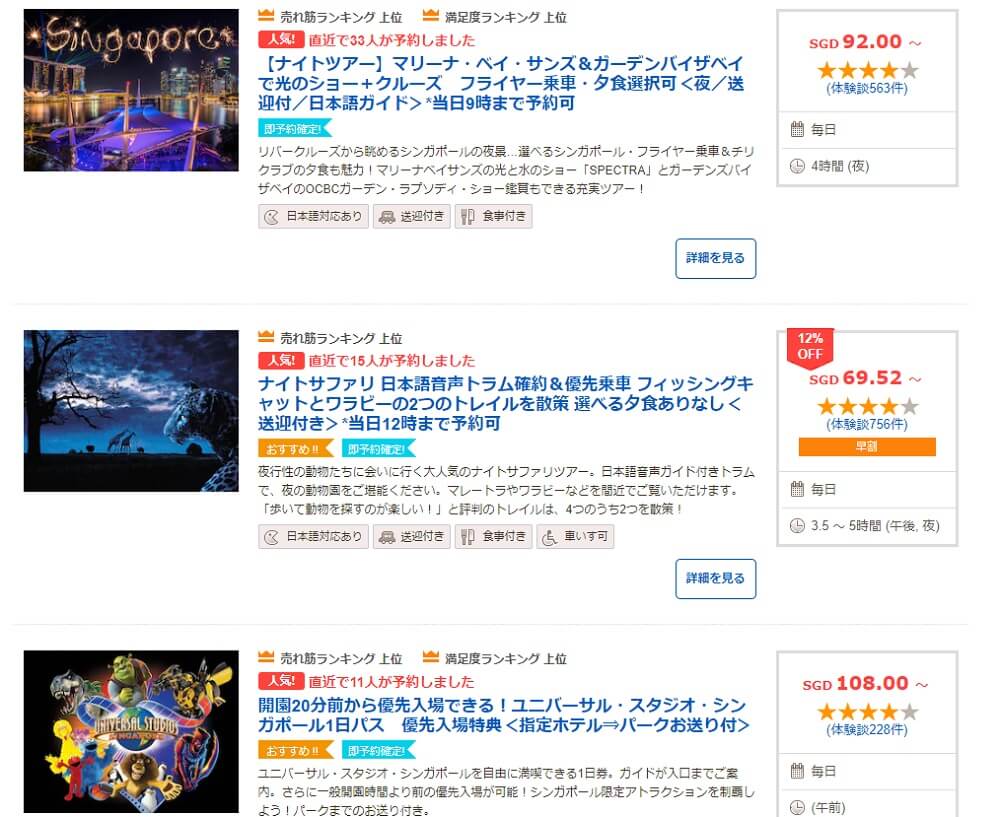View 体験談228件 reviews link
Screen dimensions: 1000x817
click(x=867, y=730)
